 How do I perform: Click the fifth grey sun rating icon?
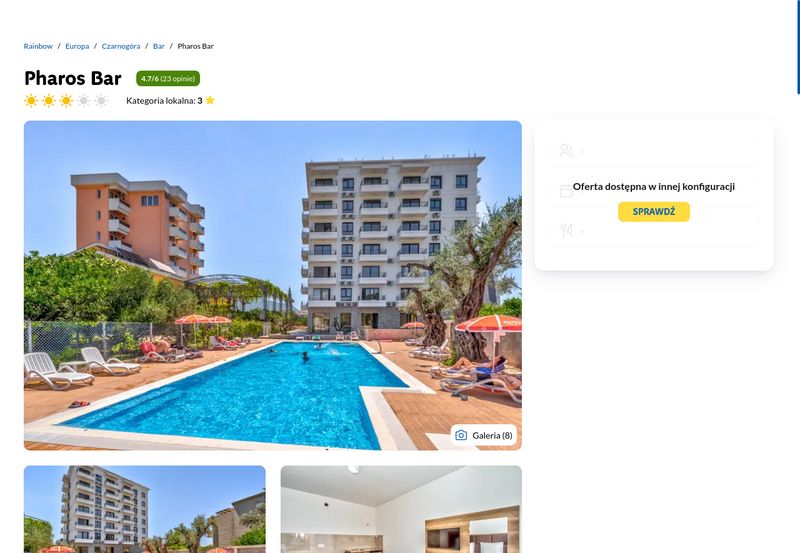tap(102, 100)
